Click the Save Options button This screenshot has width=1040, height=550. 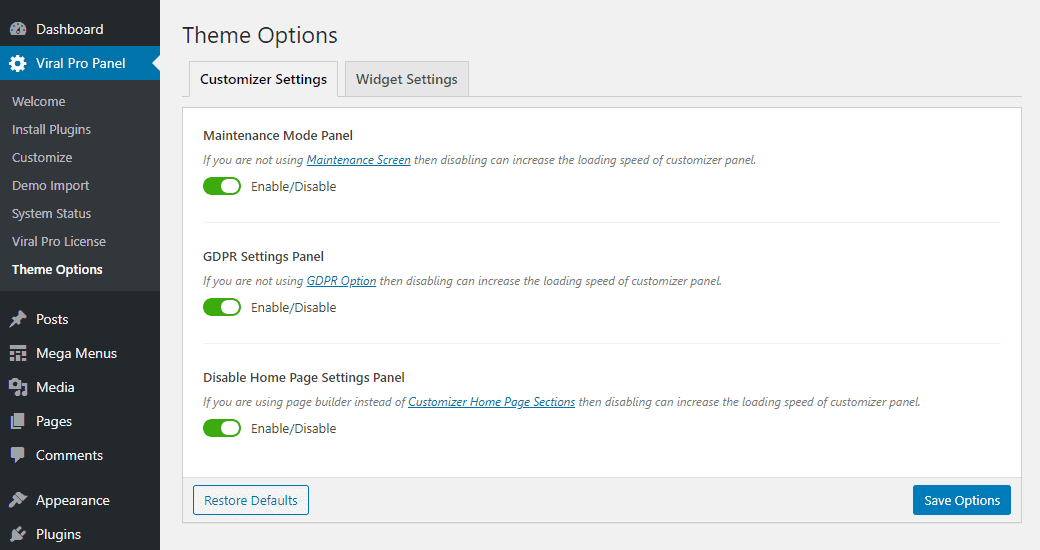click(x=962, y=500)
